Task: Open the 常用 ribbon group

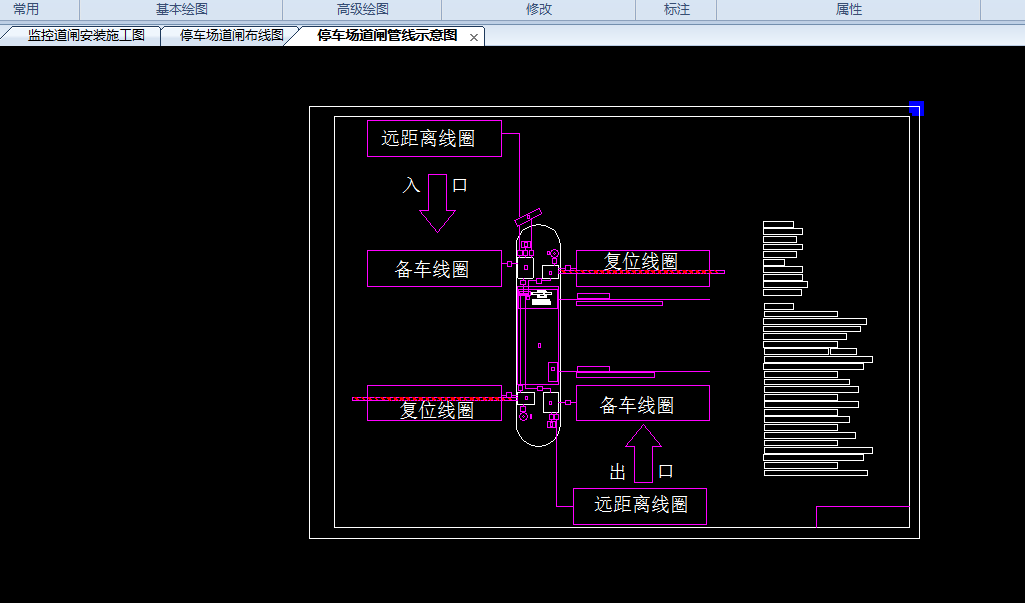Action: 26,9
